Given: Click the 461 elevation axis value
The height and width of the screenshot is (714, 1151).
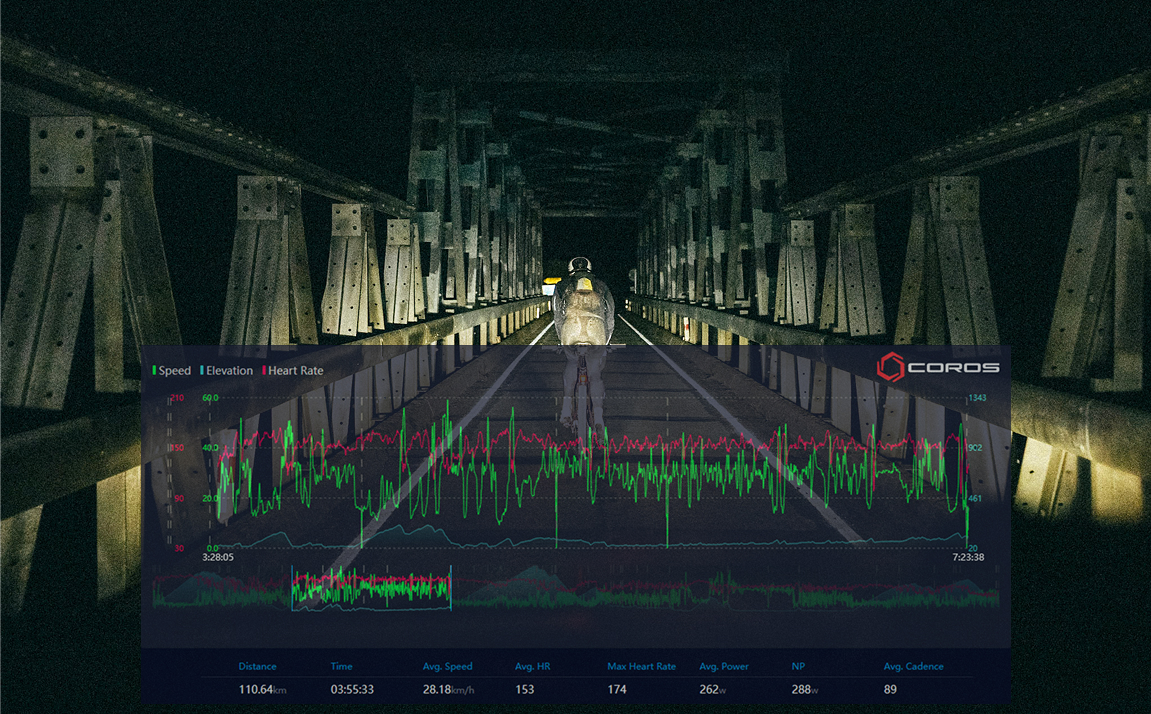Looking at the screenshot, I should [x=976, y=498].
